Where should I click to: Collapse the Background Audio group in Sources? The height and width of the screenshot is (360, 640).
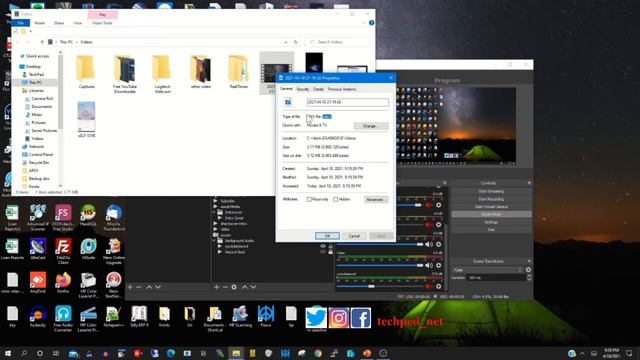tap(215, 241)
